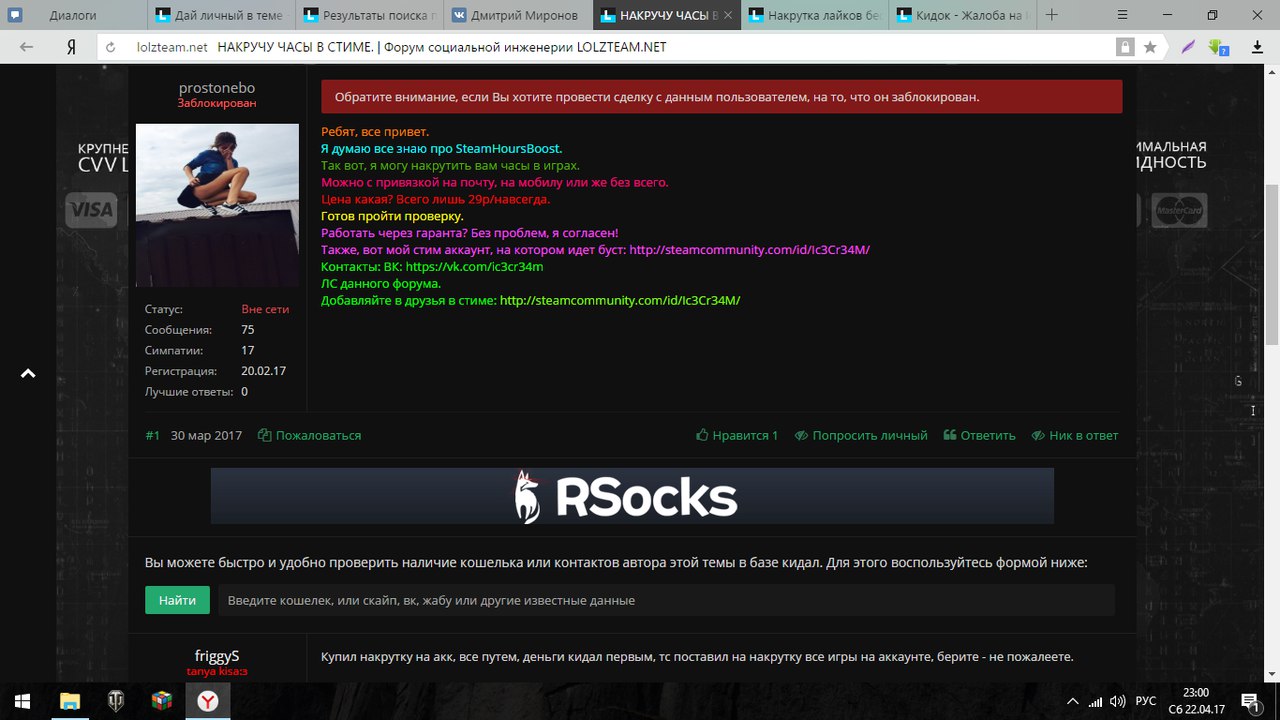Click the purple feather extension icon

1187,47
